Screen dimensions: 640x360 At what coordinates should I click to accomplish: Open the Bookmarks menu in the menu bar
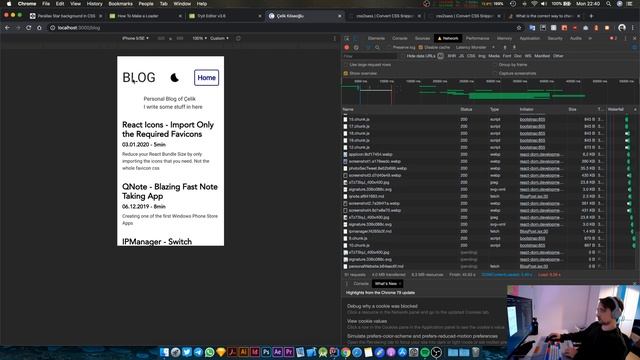120,4
